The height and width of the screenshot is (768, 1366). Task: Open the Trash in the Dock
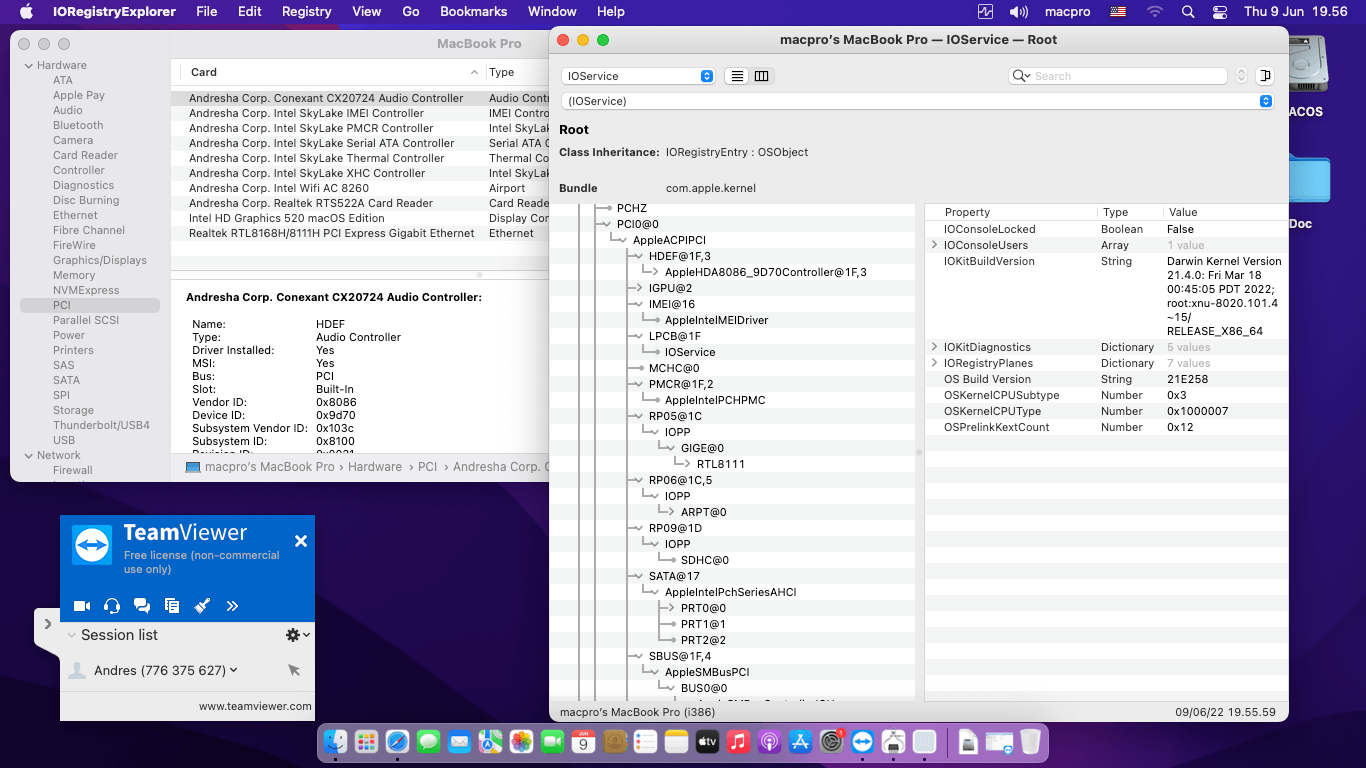click(1031, 742)
